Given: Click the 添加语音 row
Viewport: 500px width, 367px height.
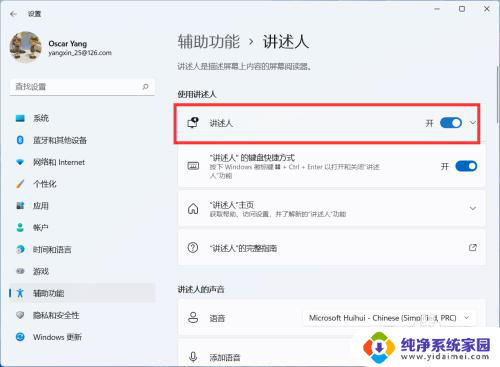Looking at the screenshot, I should pyautogui.click(x=332, y=353).
